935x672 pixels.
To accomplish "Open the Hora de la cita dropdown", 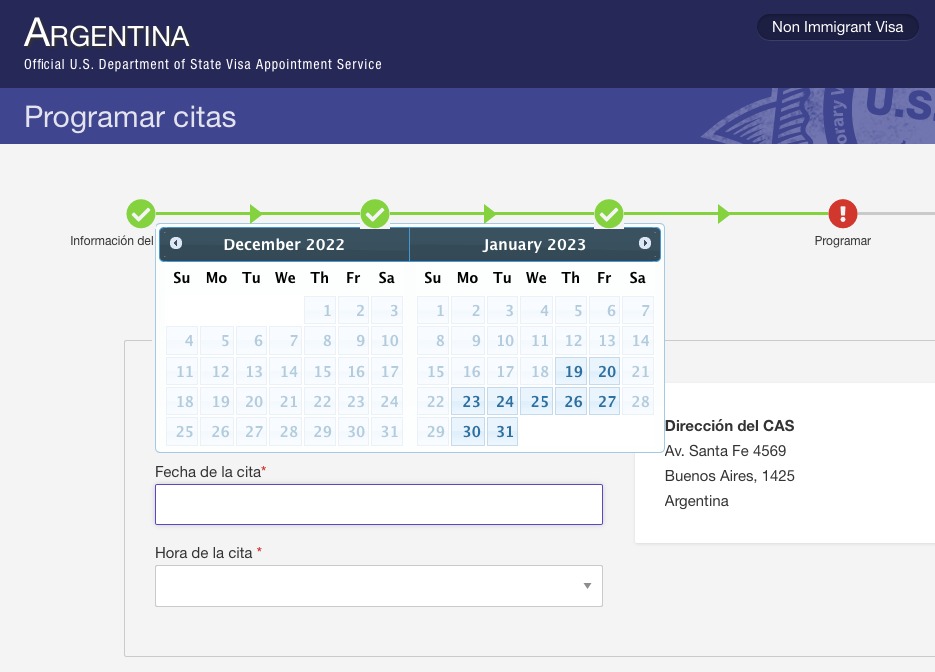I will point(378,586).
